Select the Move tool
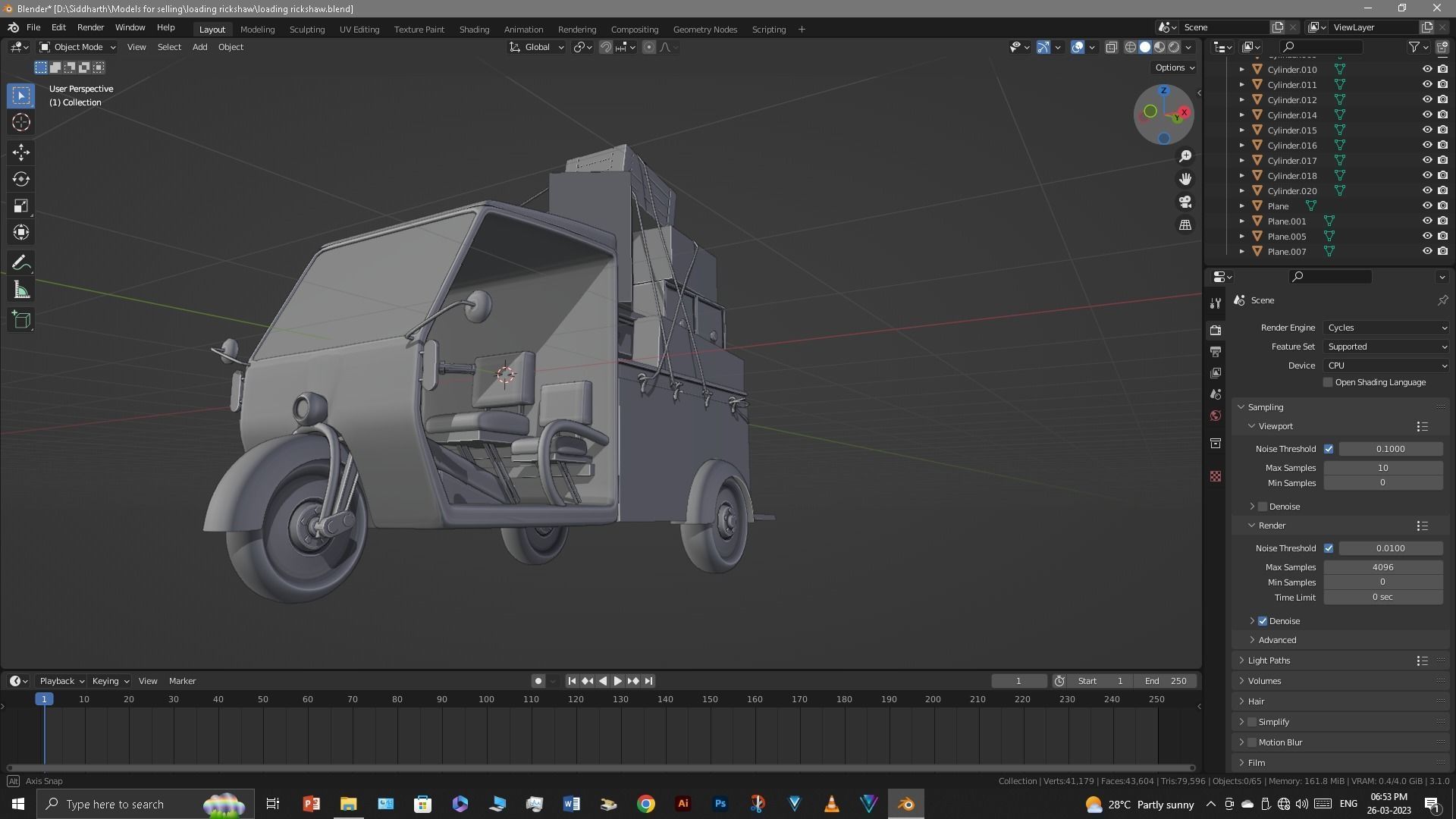 (x=21, y=152)
